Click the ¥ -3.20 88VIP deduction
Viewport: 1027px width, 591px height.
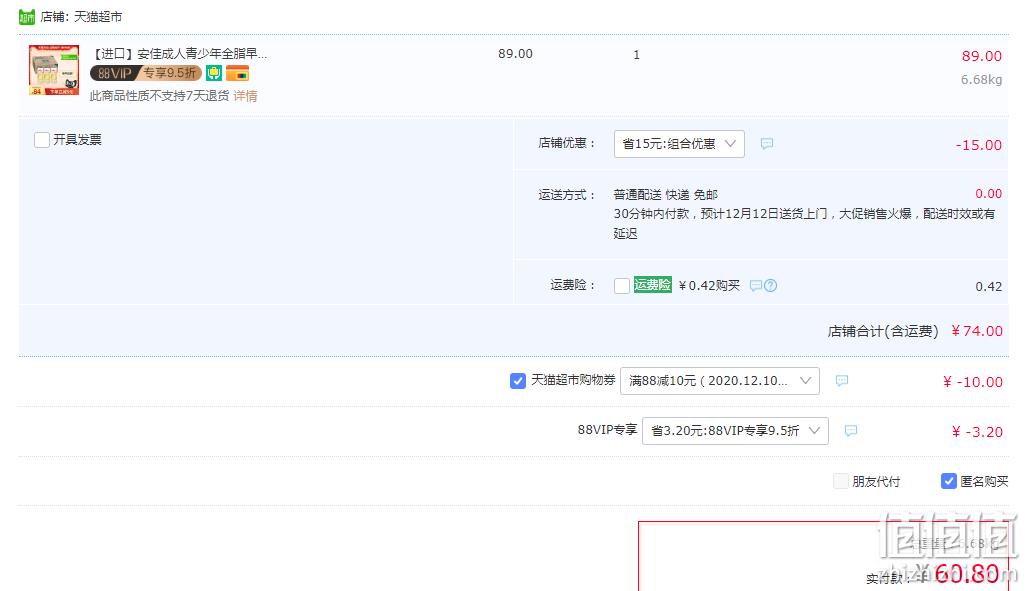coord(977,432)
